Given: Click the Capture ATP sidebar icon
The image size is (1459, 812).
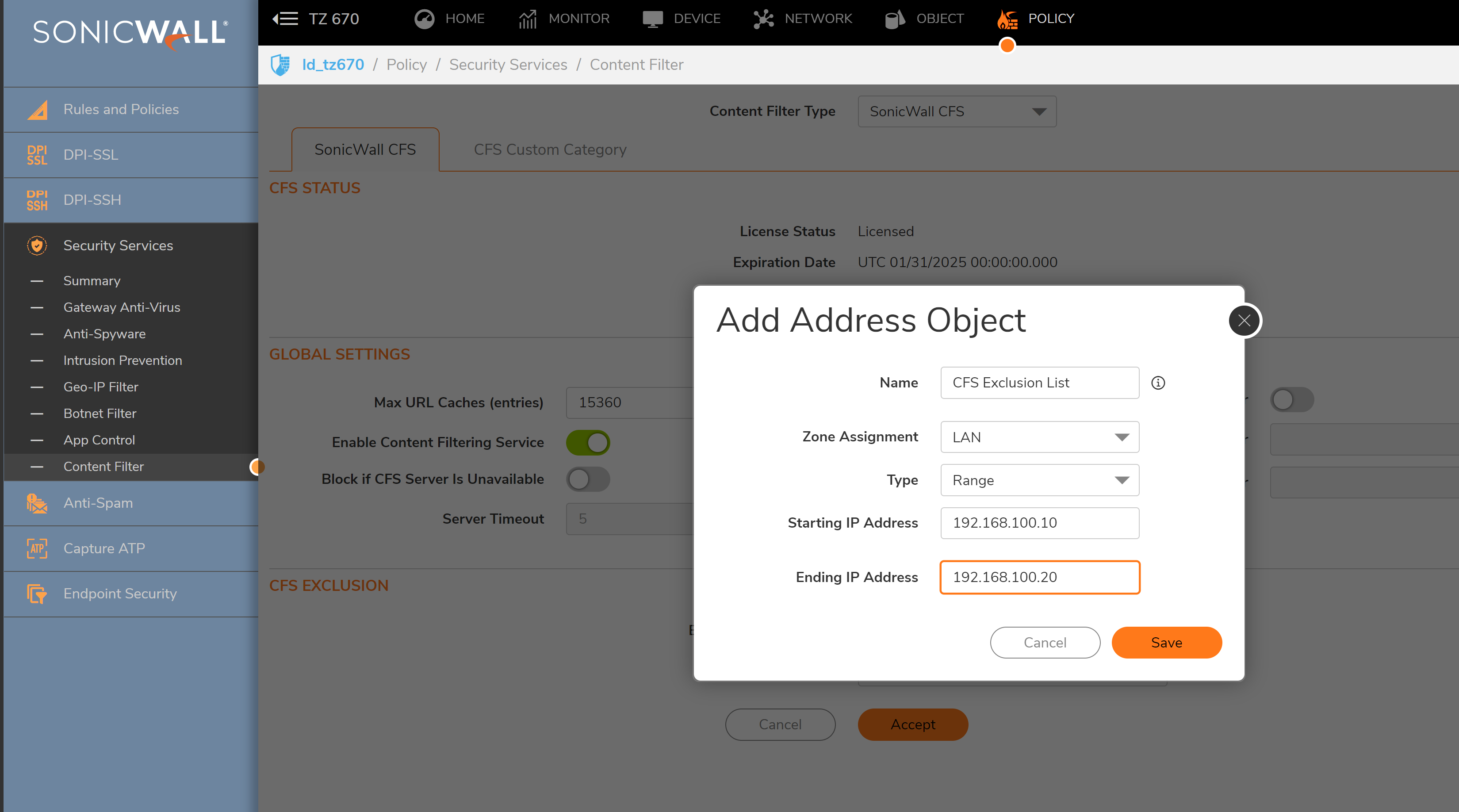Looking at the screenshot, I should 37,548.
